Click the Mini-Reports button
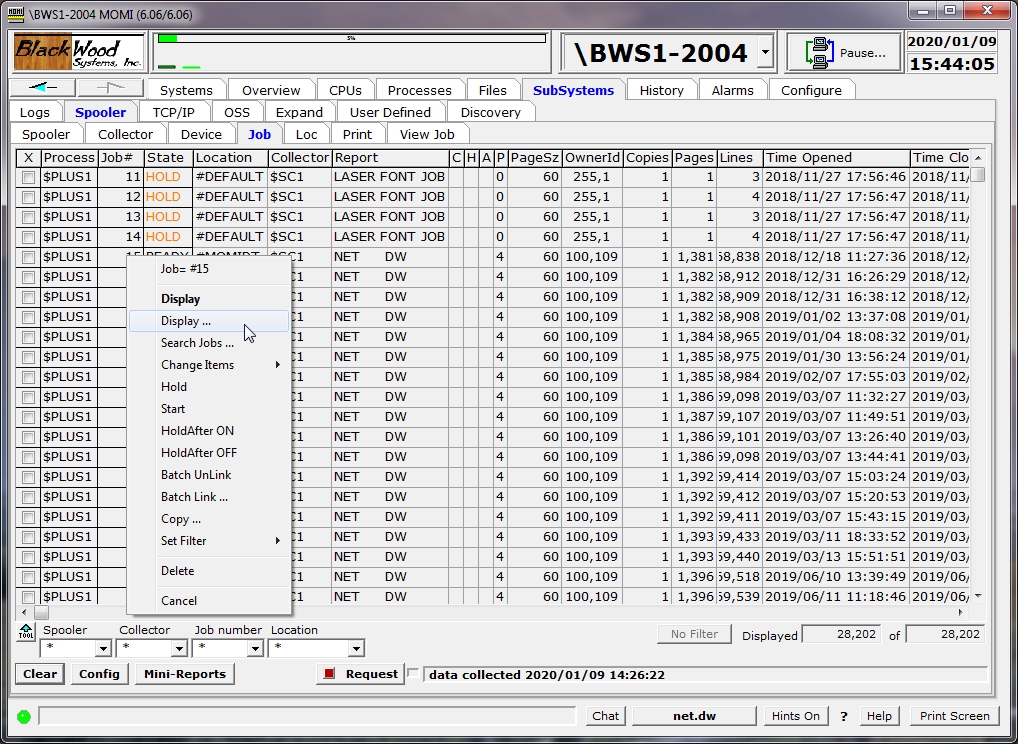1018x744 pixels. click(x=185, y=674)
